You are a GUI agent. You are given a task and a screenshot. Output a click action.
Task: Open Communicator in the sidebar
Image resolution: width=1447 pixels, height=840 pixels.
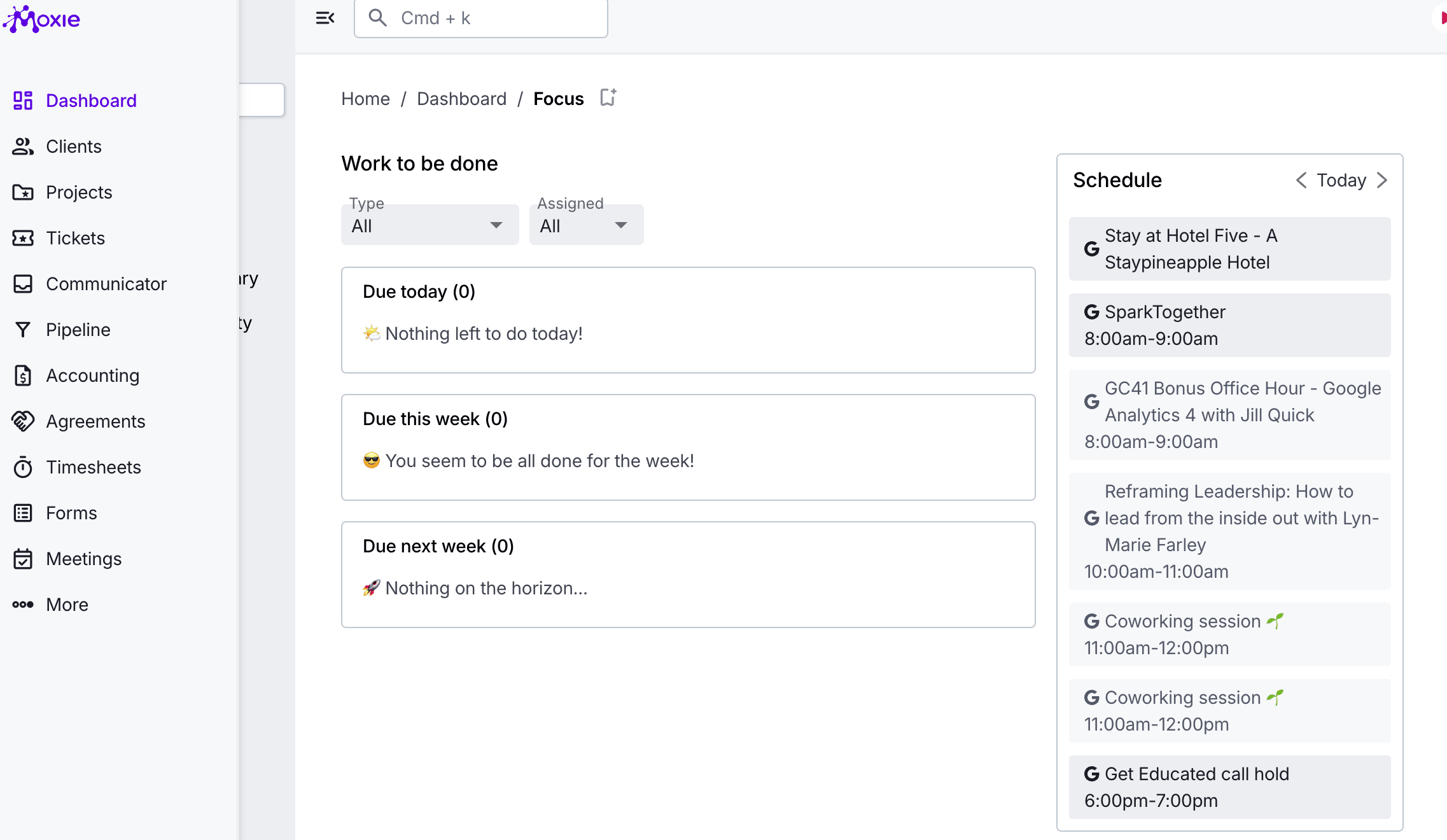click(106, 284)
